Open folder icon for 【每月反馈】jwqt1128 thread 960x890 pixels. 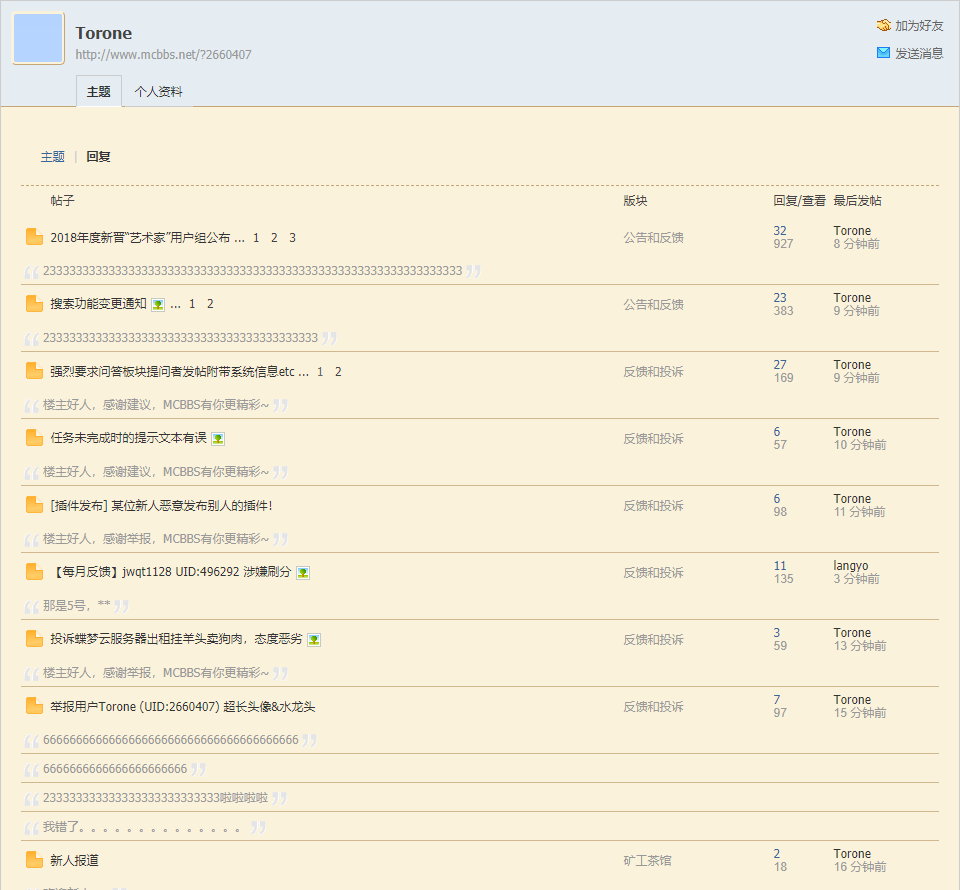(x=34, y=572)
